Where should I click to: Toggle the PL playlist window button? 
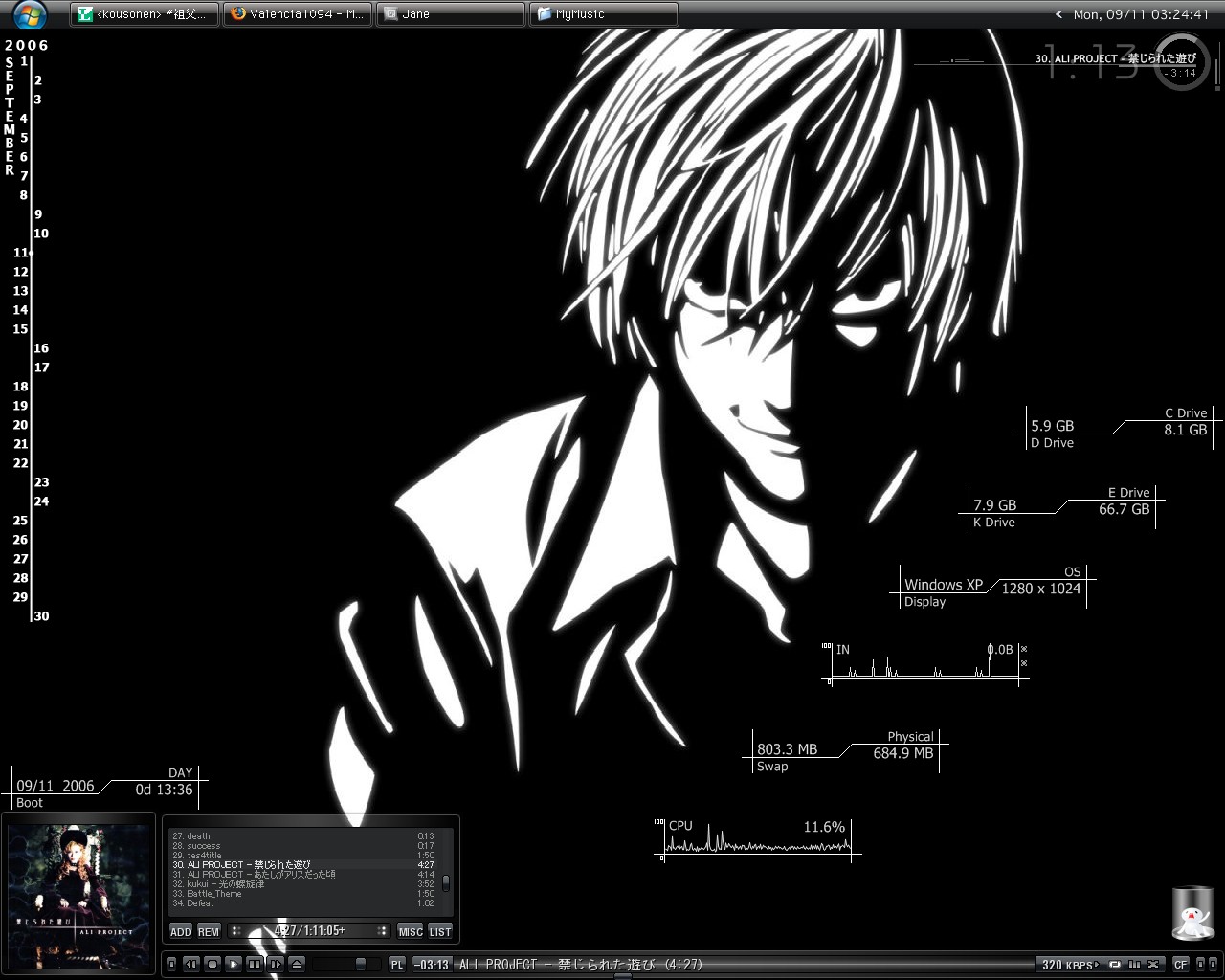[397, 965]
